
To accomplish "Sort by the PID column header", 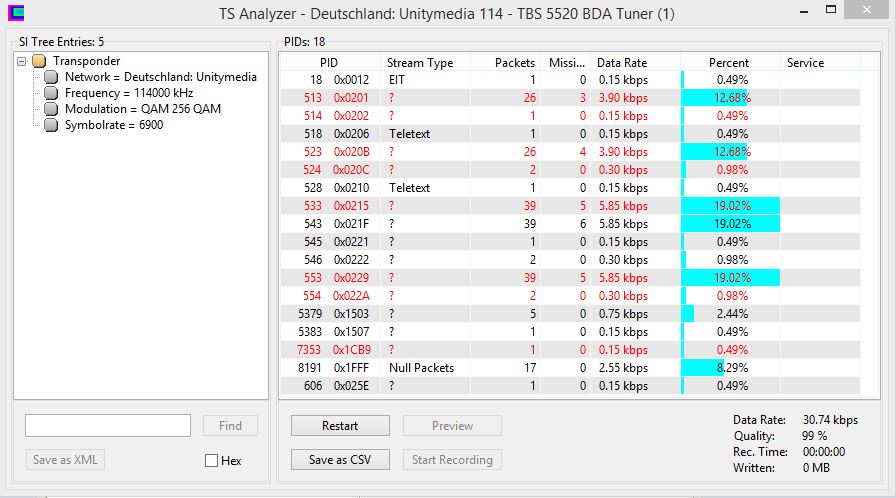I will click(x=329, y=62).
